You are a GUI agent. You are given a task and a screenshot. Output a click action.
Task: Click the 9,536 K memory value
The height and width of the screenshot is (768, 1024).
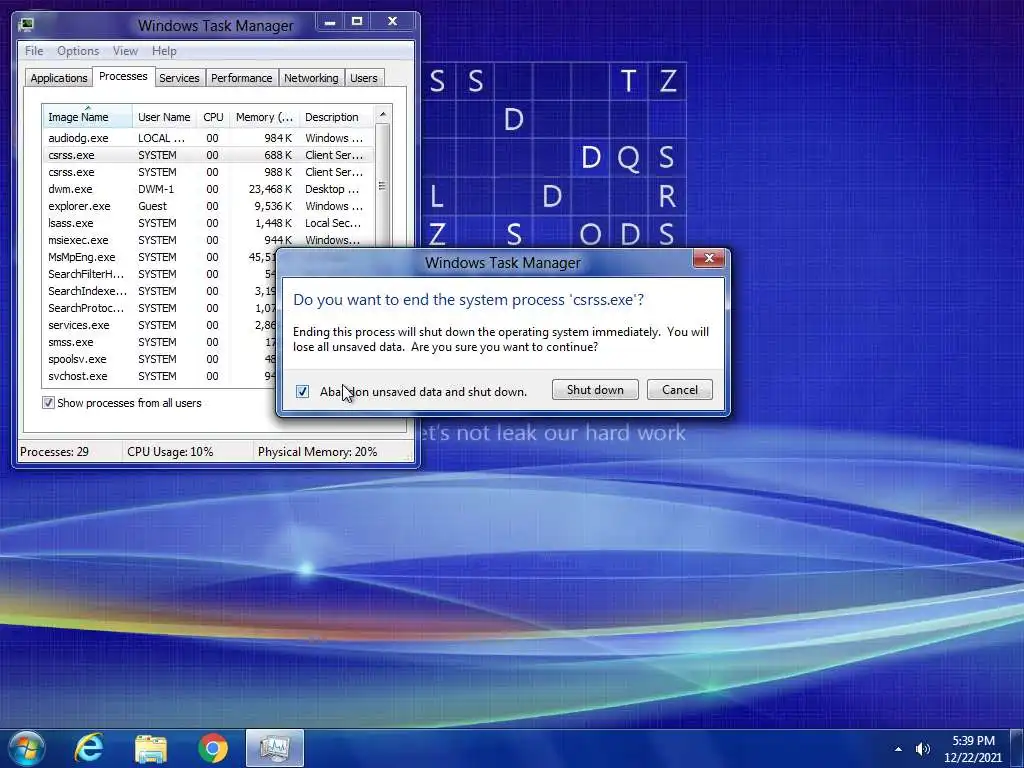coord(273,206)
